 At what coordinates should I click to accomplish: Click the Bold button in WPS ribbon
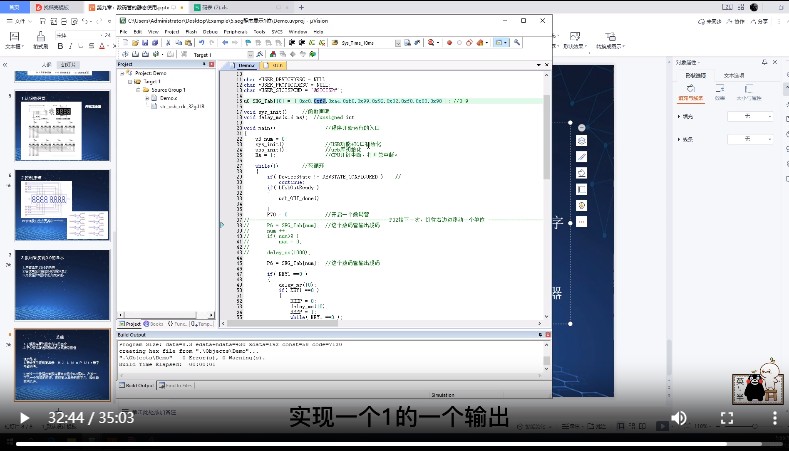(x=60, y=46)
